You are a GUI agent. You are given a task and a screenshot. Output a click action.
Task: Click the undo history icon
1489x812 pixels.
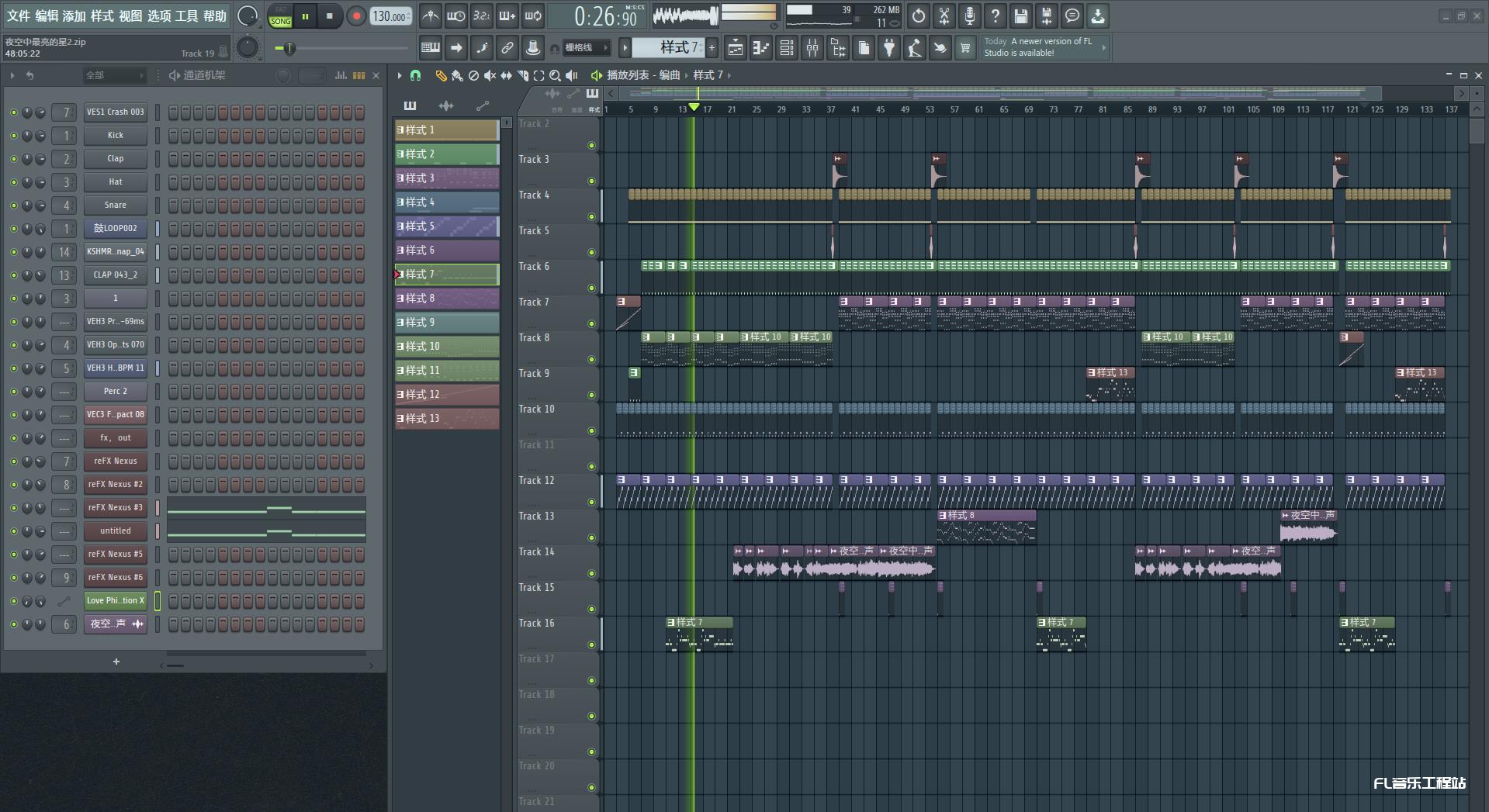coord(919,16)
